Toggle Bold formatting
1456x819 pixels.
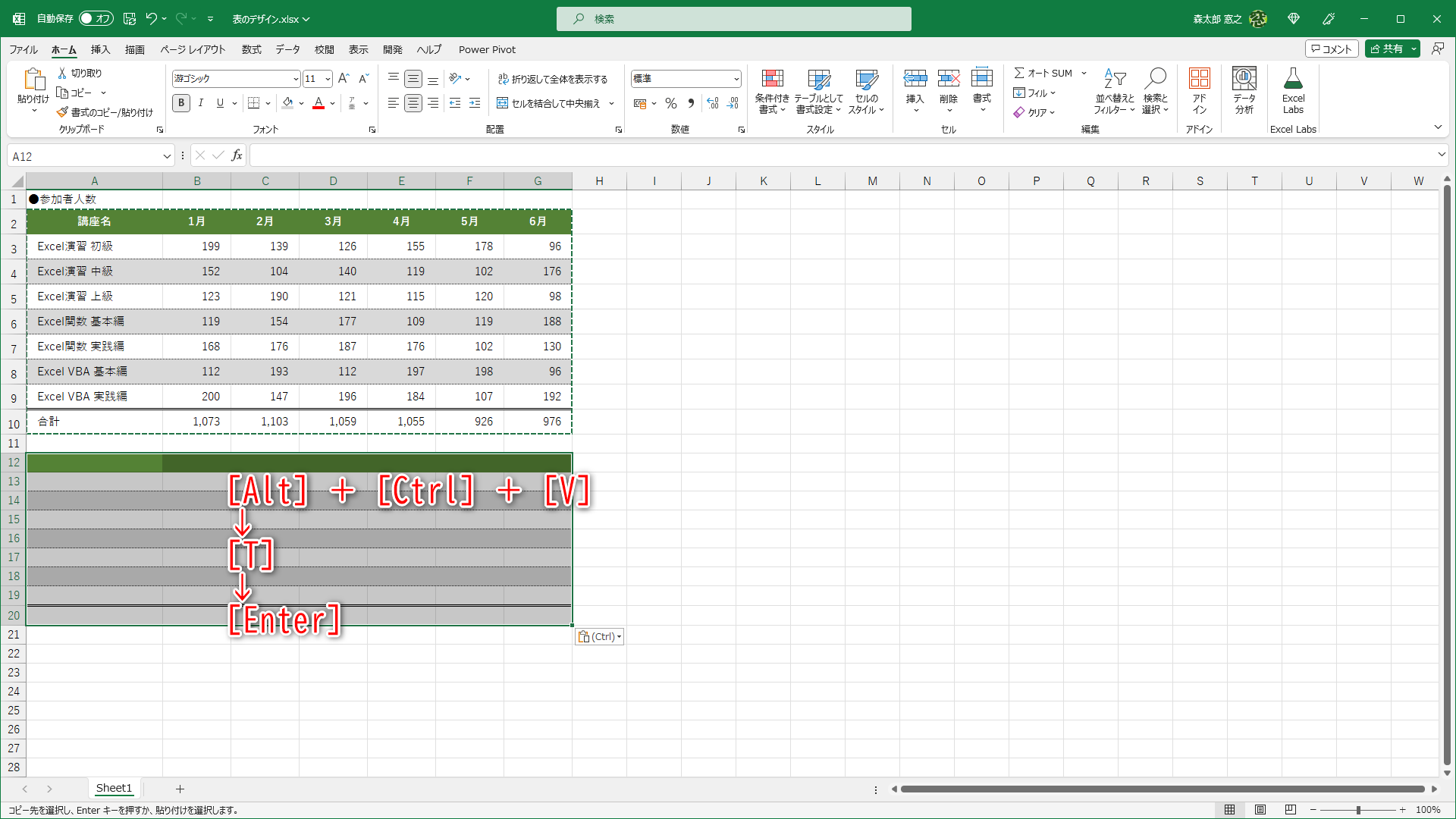point(180,103)
